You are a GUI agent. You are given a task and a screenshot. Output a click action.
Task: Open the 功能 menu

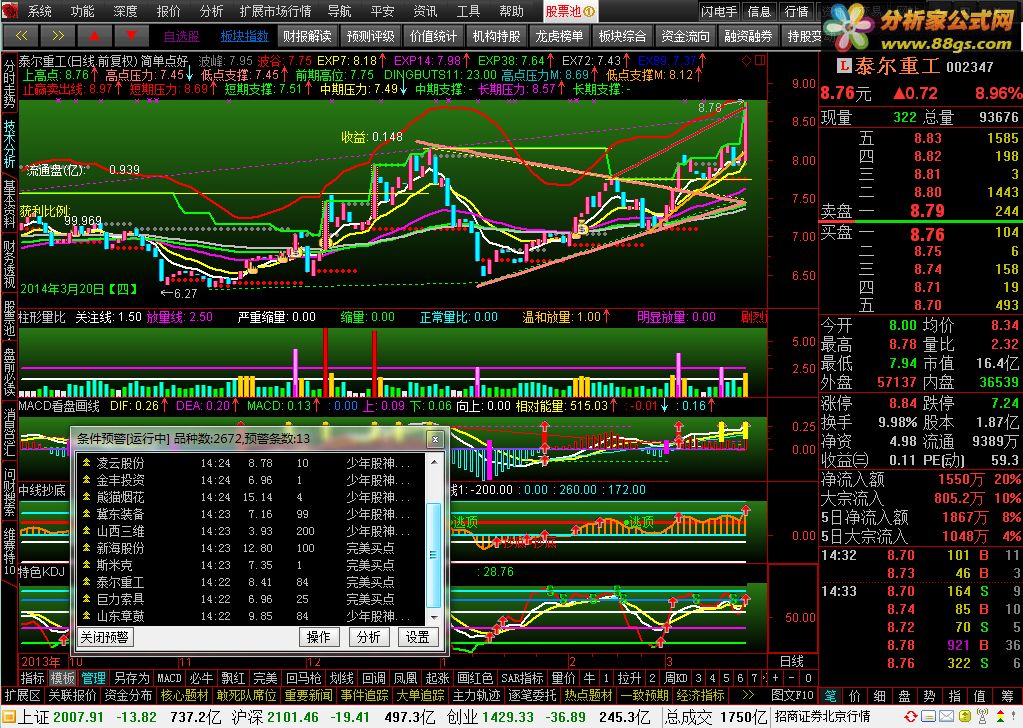(82, 11)
